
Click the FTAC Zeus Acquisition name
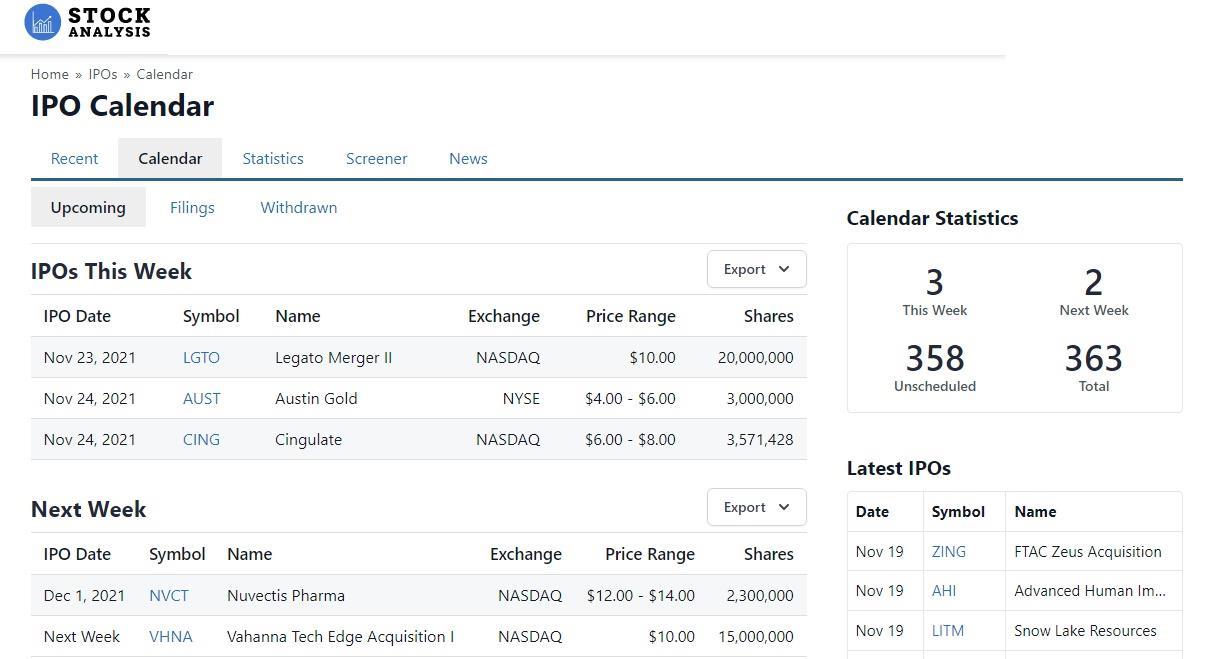pos(1088,551)
